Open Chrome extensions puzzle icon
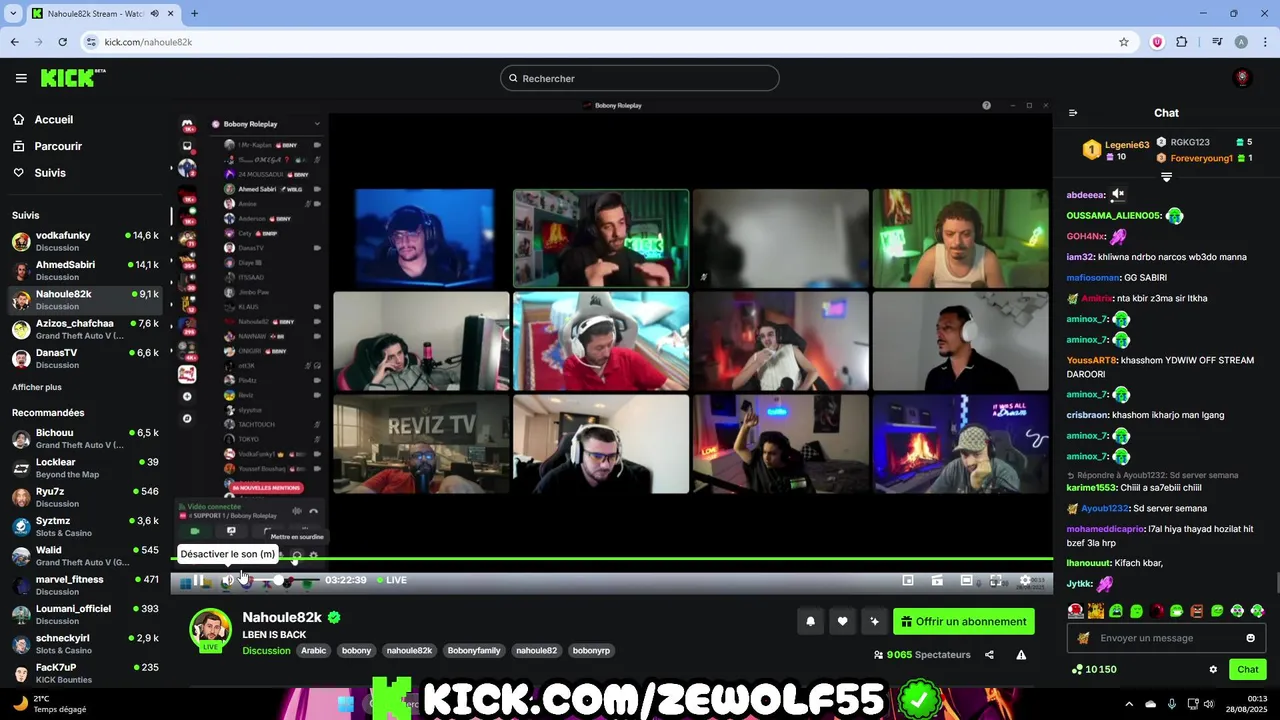 [1182, 42]
